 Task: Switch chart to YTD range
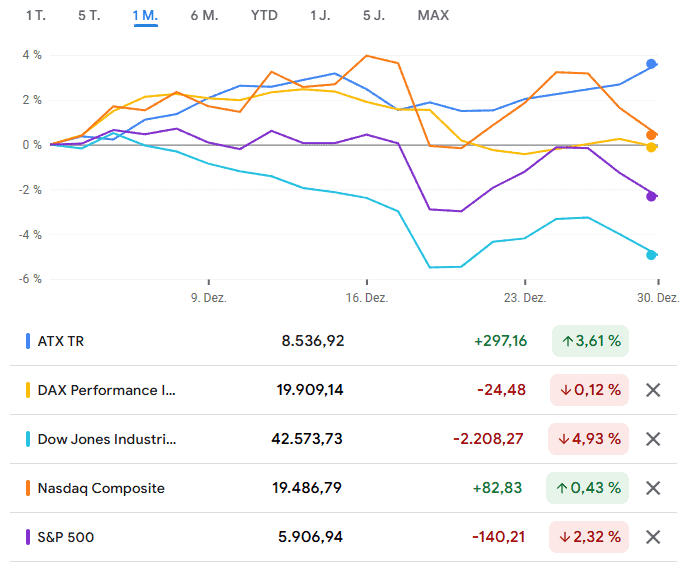click(x=264, y=16)
